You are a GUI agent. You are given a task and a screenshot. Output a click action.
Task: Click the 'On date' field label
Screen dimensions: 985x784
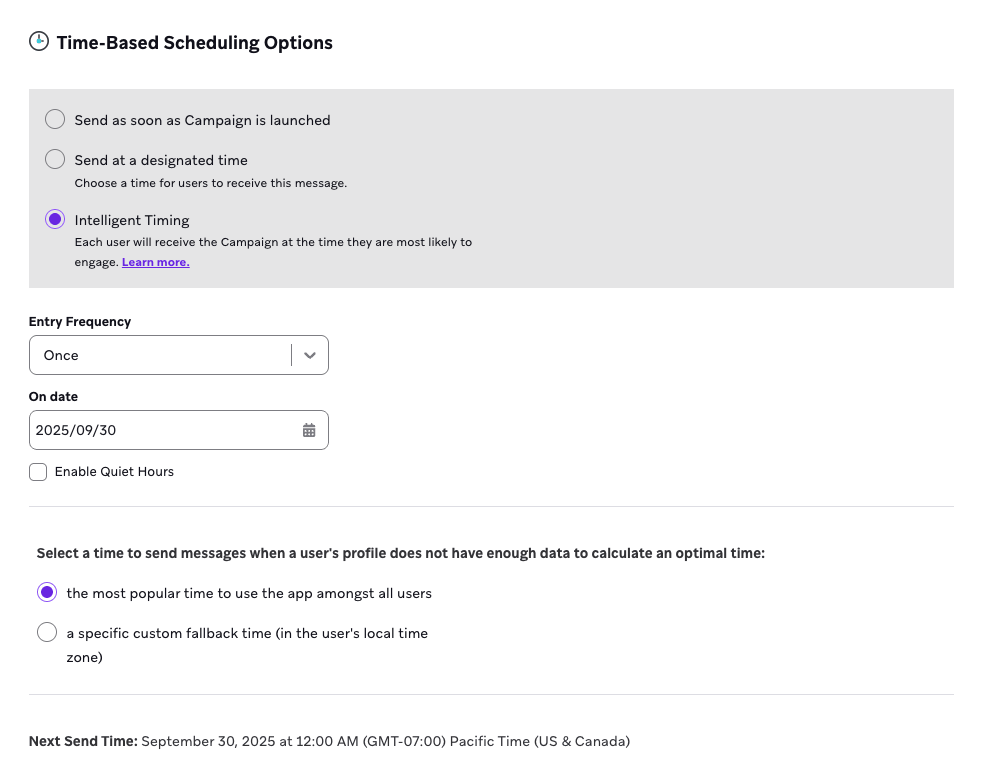(x=53, y=397)
